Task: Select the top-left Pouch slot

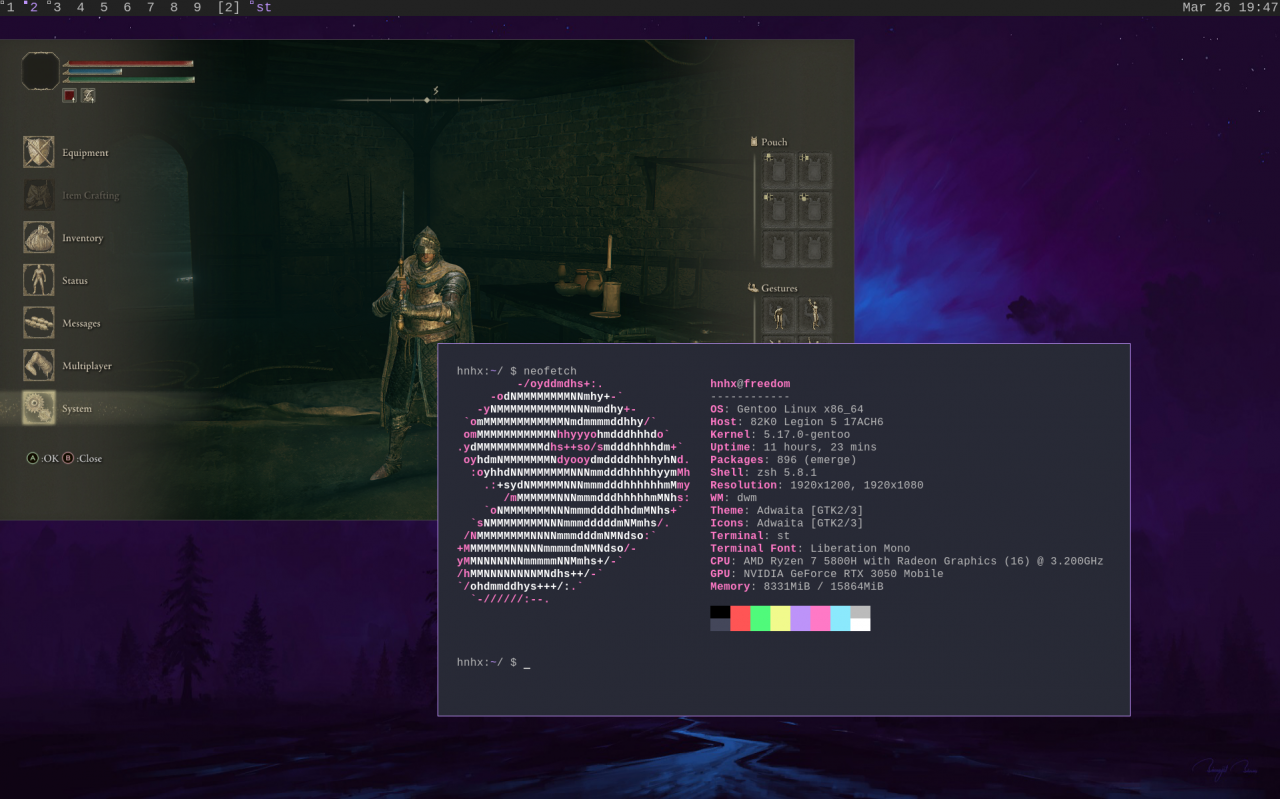Action: click(x=778, y=170)
